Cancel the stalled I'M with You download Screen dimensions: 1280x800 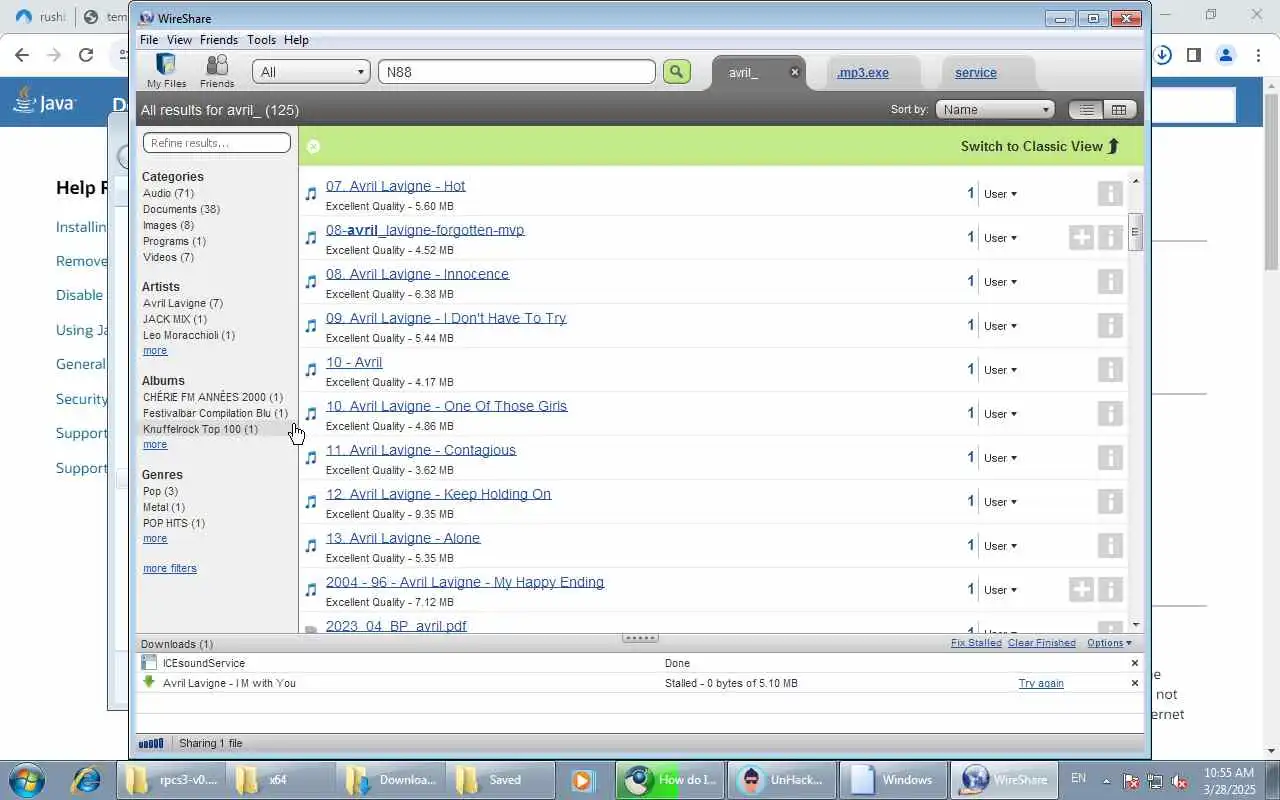point(1135,683)
